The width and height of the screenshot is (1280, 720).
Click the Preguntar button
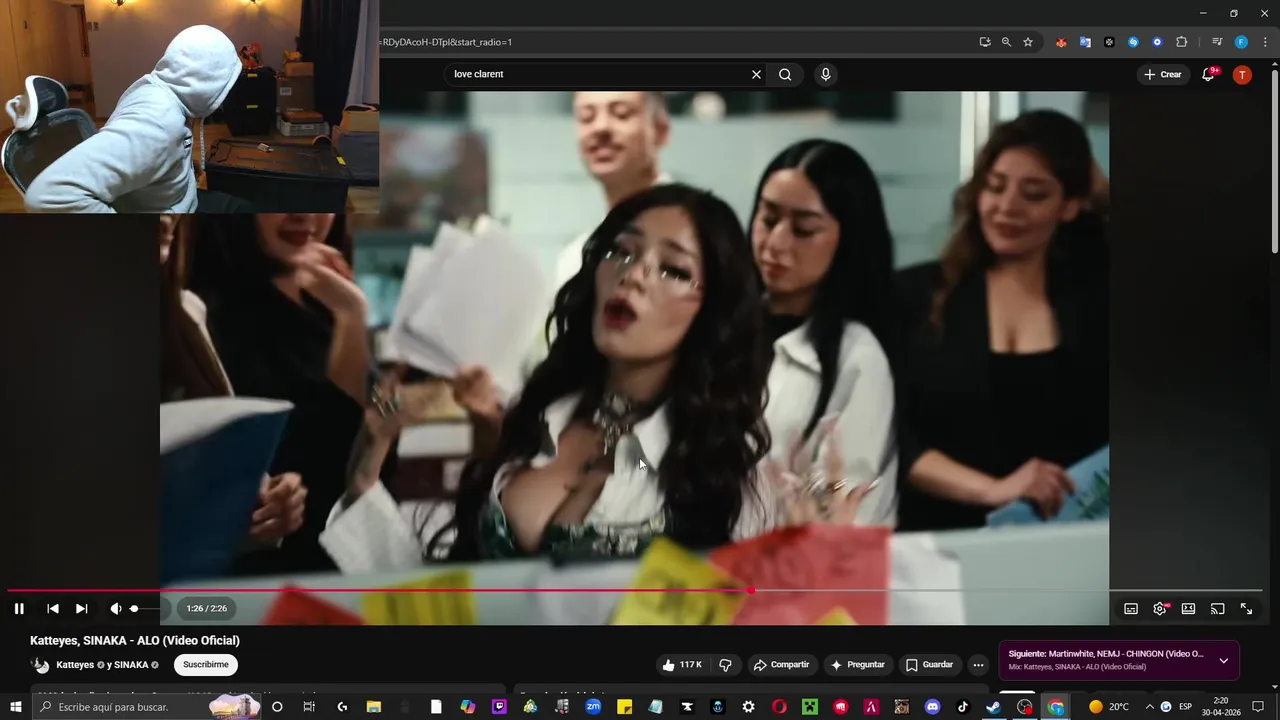tap(858, 665)
